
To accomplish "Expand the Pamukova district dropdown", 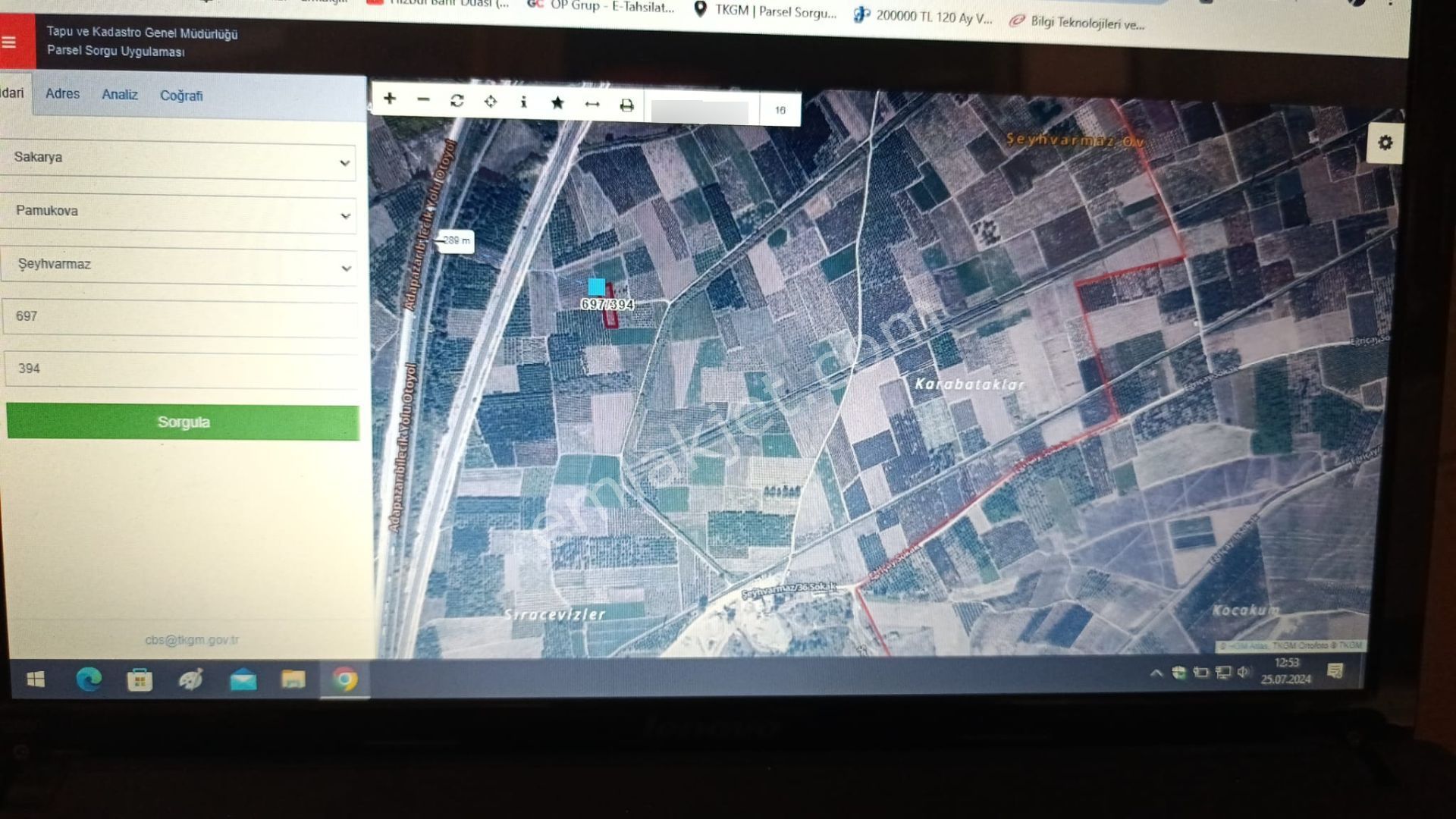I will pos(179,213).
